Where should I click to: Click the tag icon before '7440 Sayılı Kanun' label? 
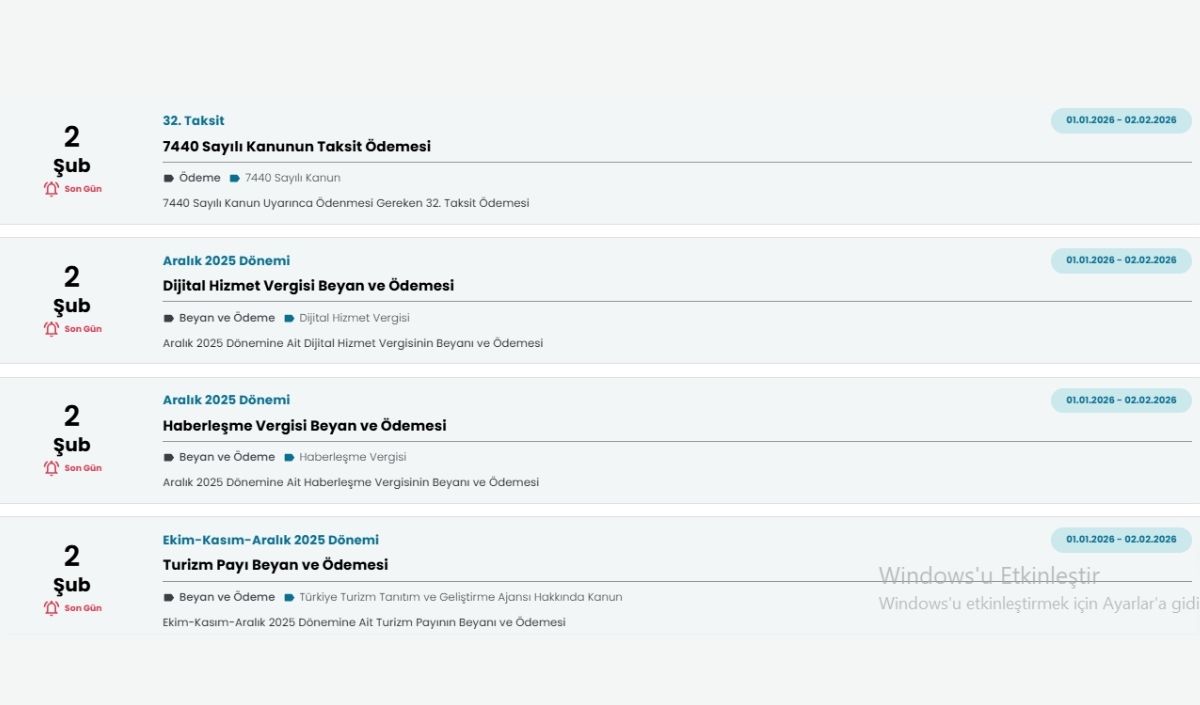pyautogui.click(x=235, y=178)
